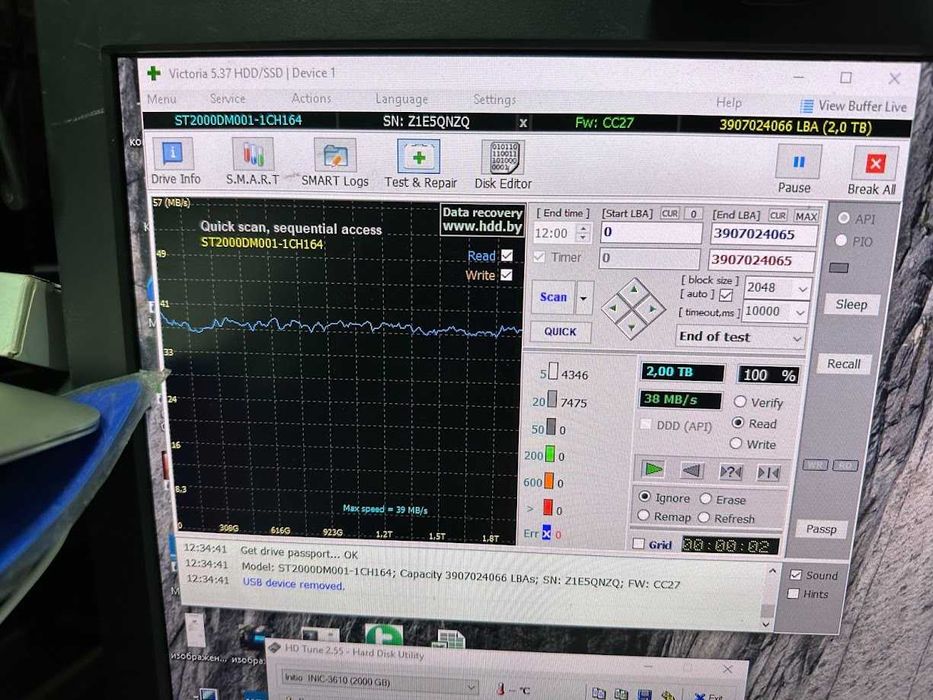Screen dimensions: 933x700
Task: Click CUR button beside Start LBA
Action: click(x=669, y=213)
